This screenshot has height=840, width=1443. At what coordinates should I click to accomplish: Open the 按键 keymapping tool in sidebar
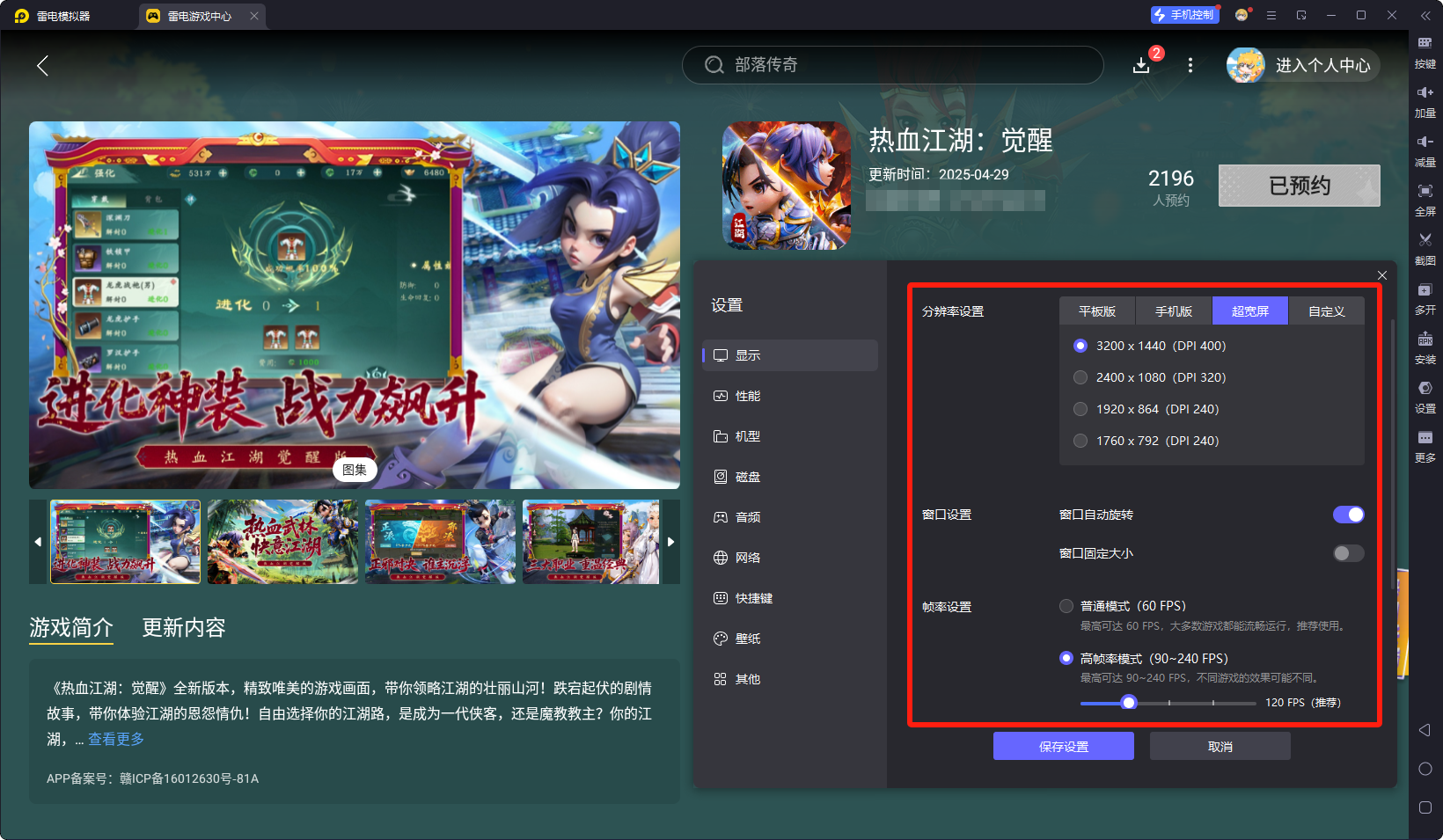(1425, 52)
